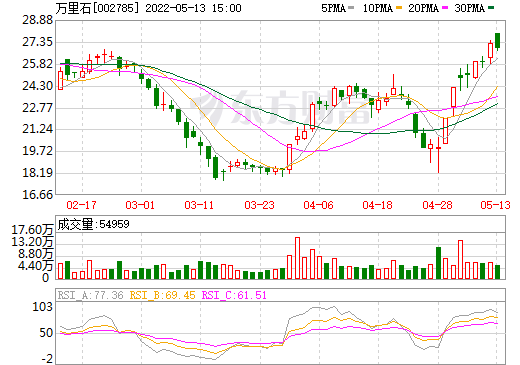Click the 20PMA magenta legend swatch
Screen dimensions: 520x365
click(x=445, y=8)
